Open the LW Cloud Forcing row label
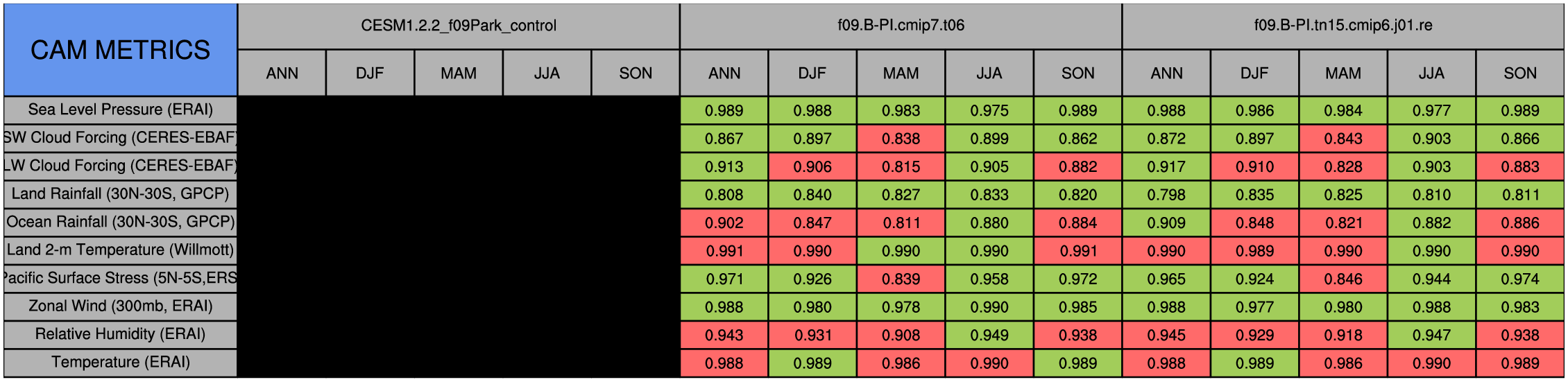This screenshot has width=1568, height=382. [x=120, y=166]
